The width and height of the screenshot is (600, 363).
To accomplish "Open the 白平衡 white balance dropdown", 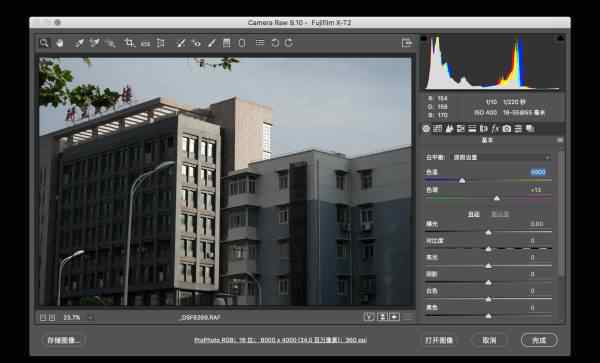I will pos(501,157).
